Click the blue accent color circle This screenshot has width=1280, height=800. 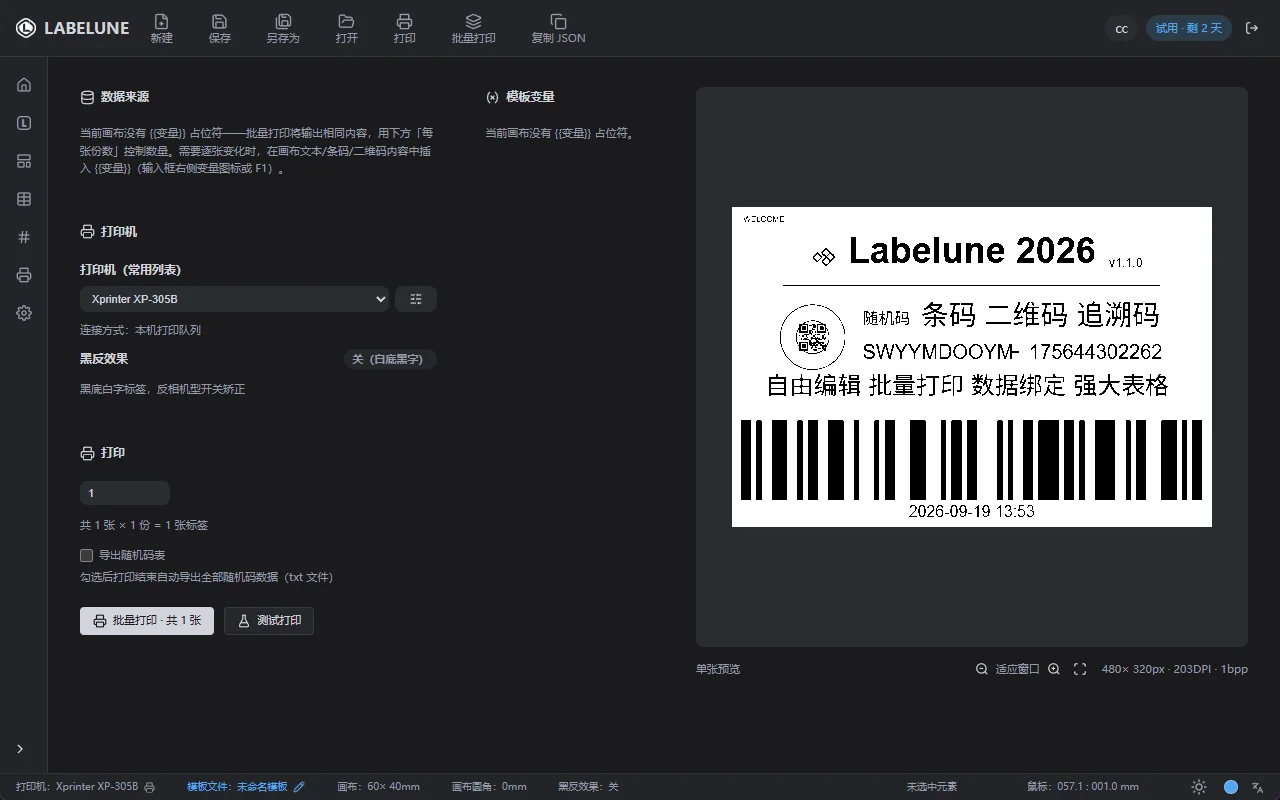point(1231,787)
